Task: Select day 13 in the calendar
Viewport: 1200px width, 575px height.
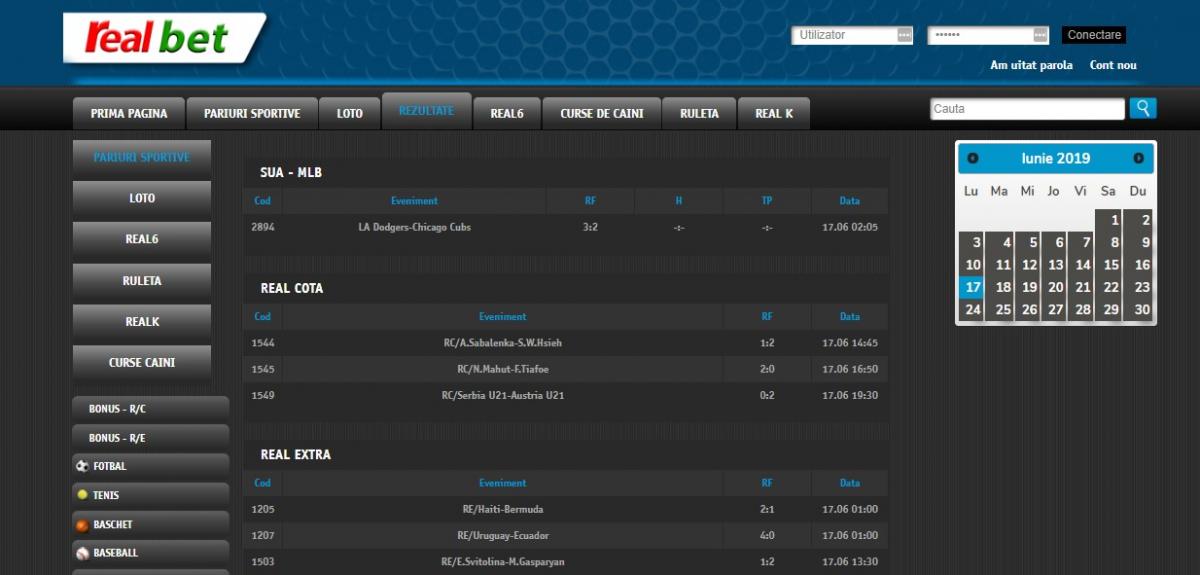Action: (1054, 265)
